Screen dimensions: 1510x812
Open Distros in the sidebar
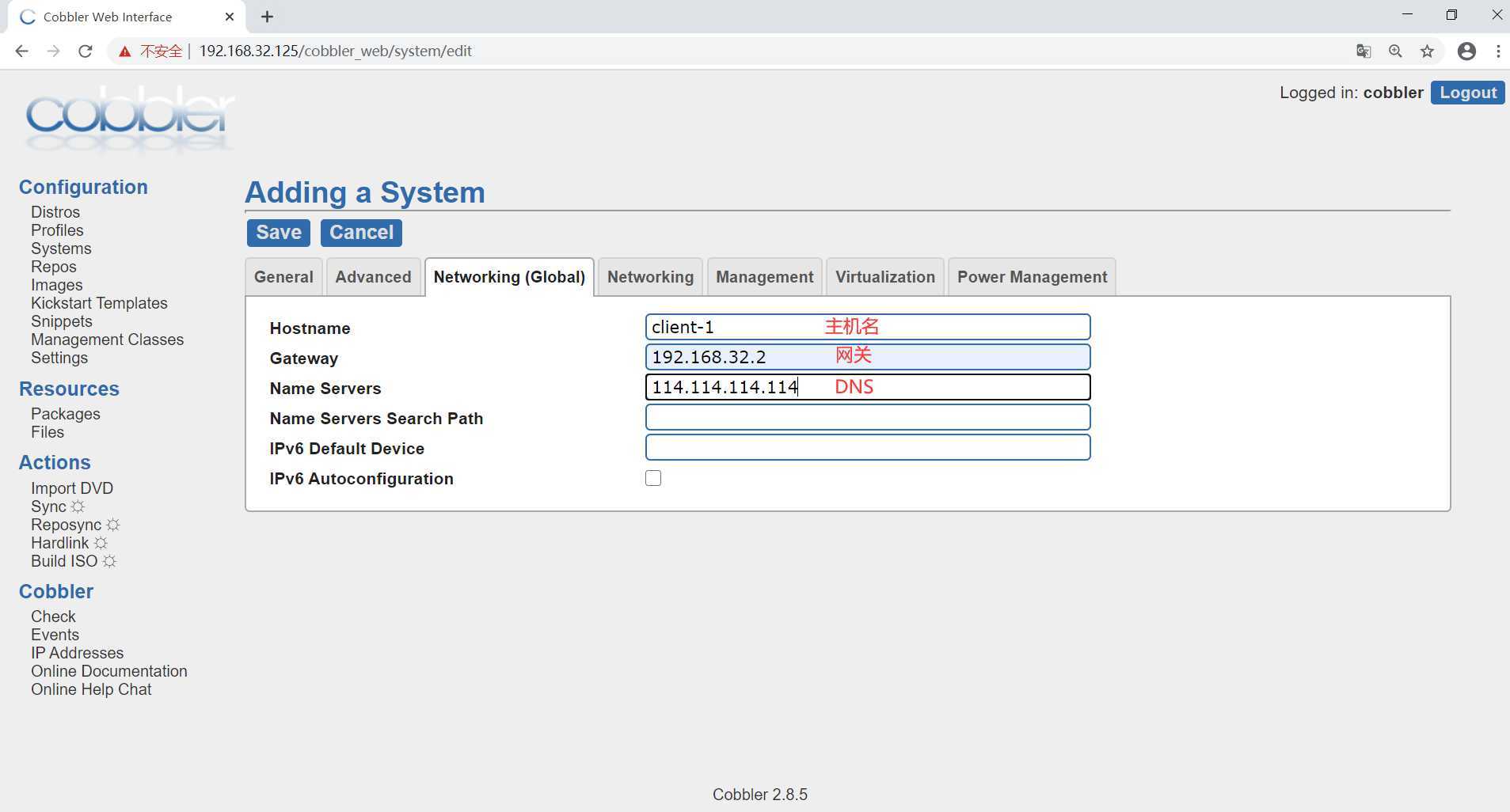(x=55, y=212)
